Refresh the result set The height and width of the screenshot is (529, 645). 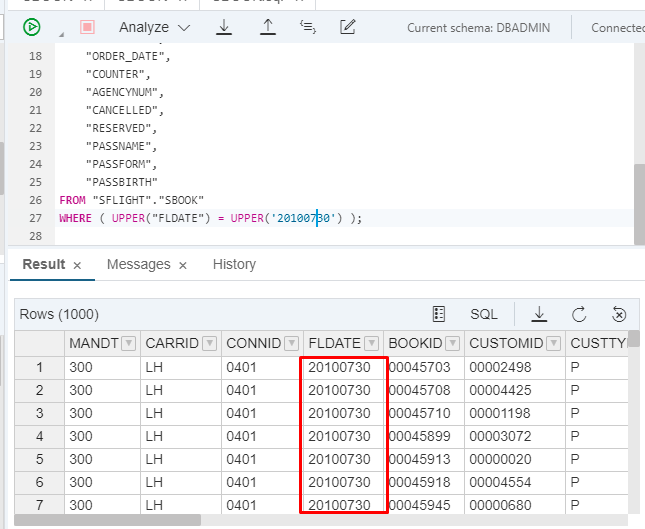tap(579, 314)
